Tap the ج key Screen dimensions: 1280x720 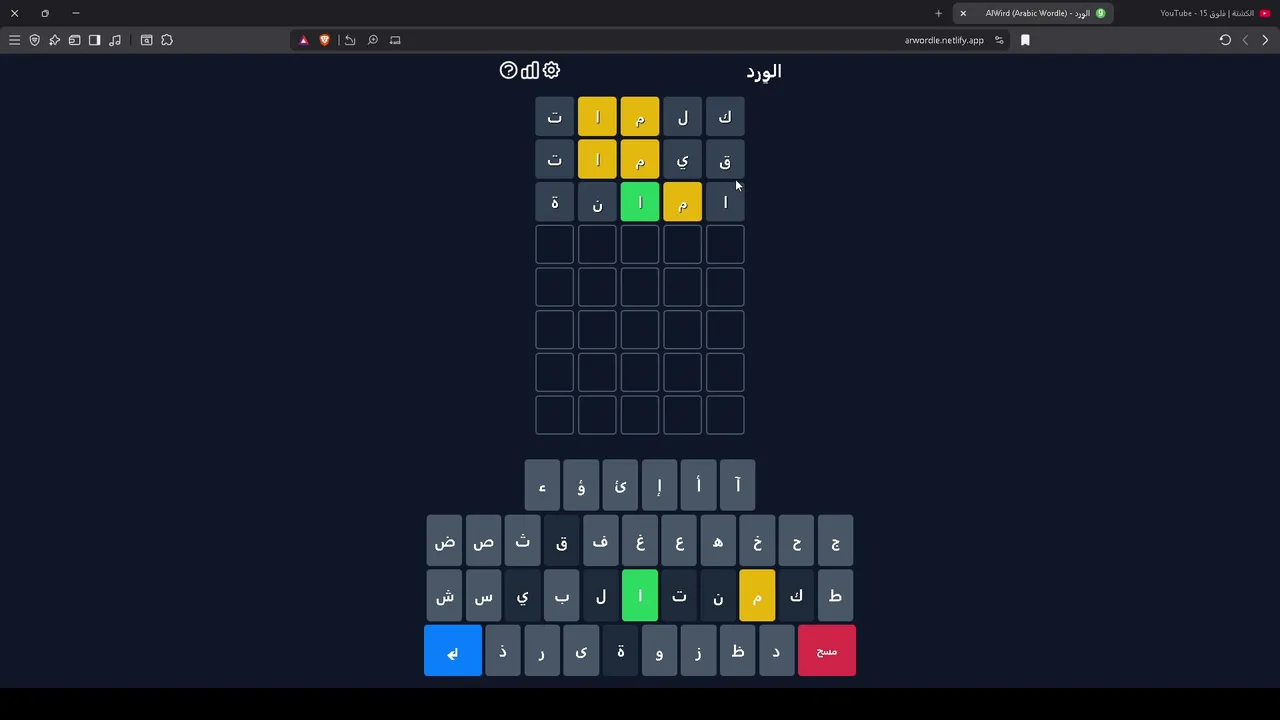tap(835, 541)
